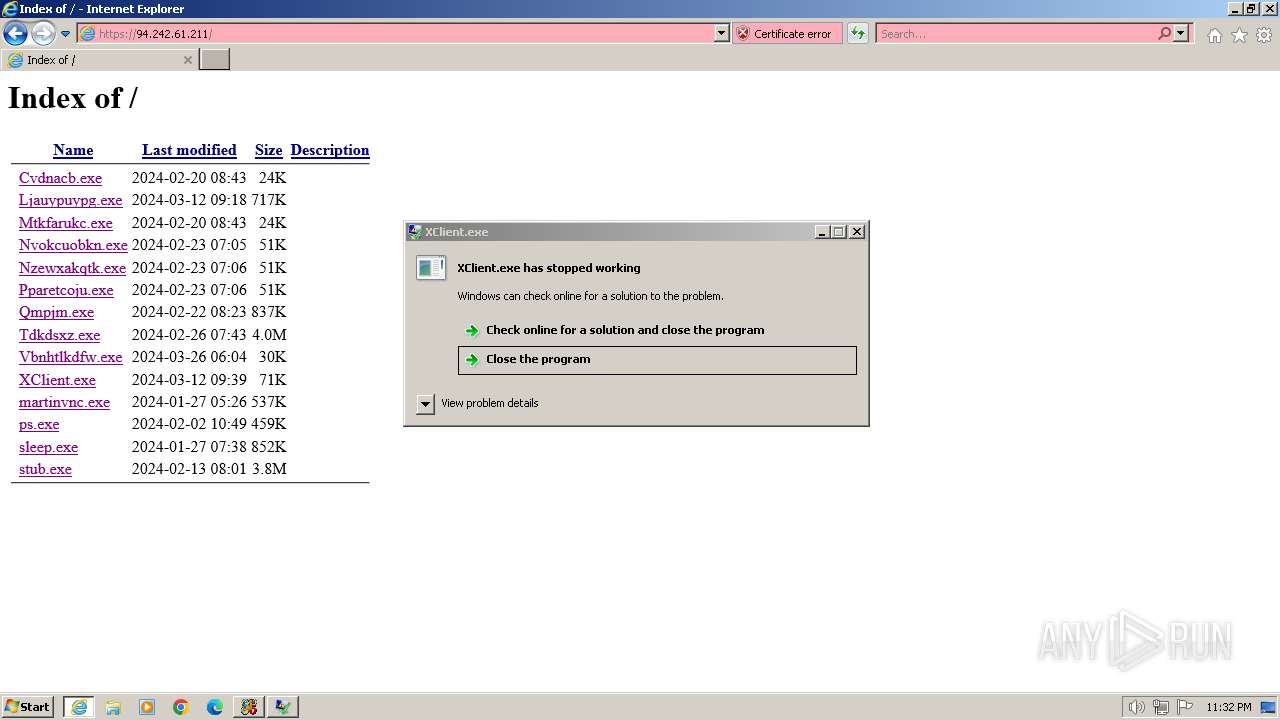Image resolution: width=1280 pixels, height=720 pixels.
Task: Click the program icon beside the XClient.exe crash message
Action: point(431,268)
